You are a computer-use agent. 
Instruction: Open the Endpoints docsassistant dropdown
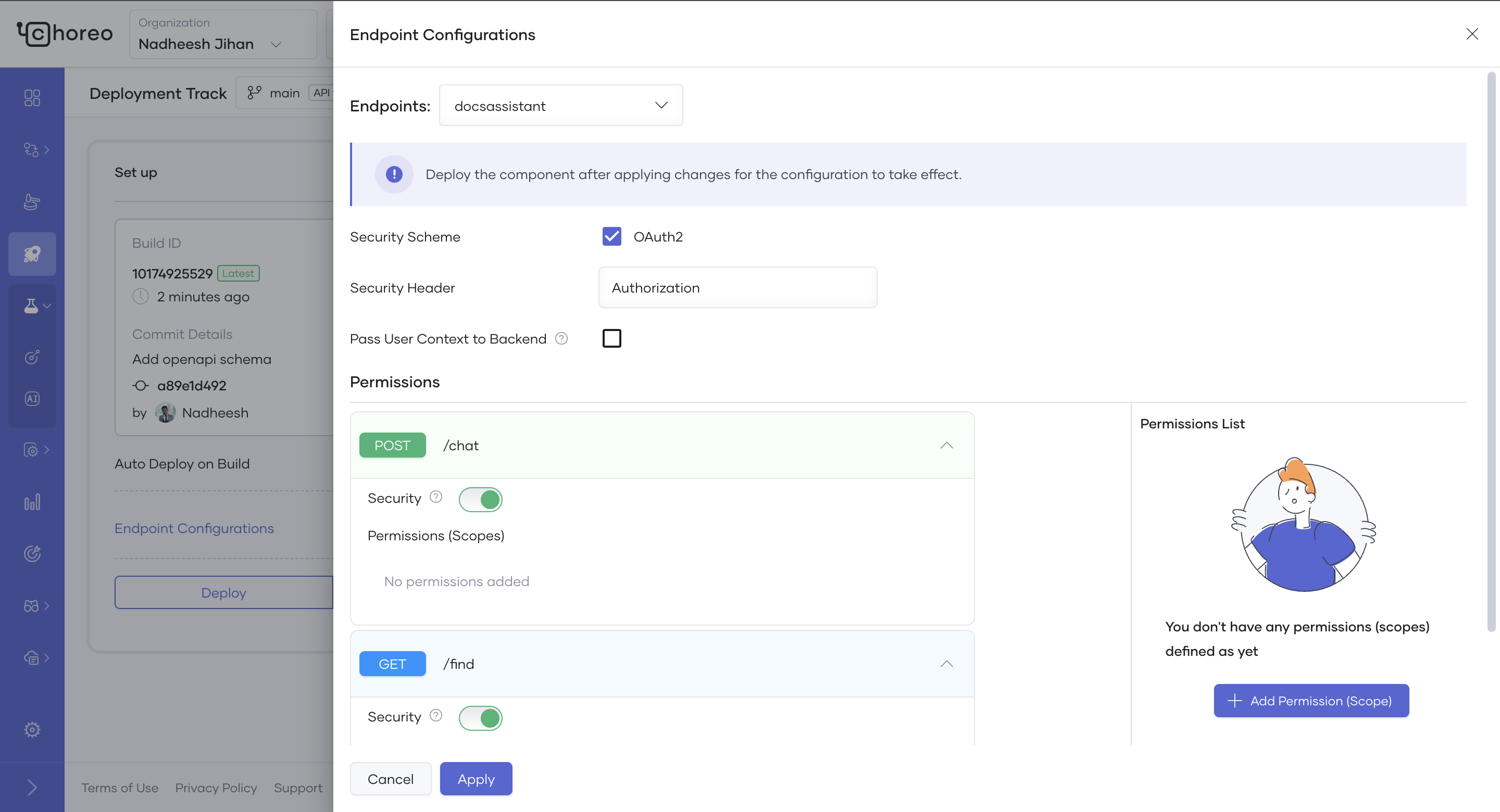(x=561, y=105)
